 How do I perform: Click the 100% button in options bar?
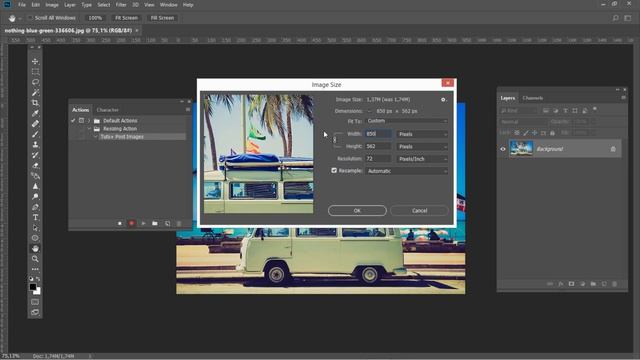(x=95, y=18)
